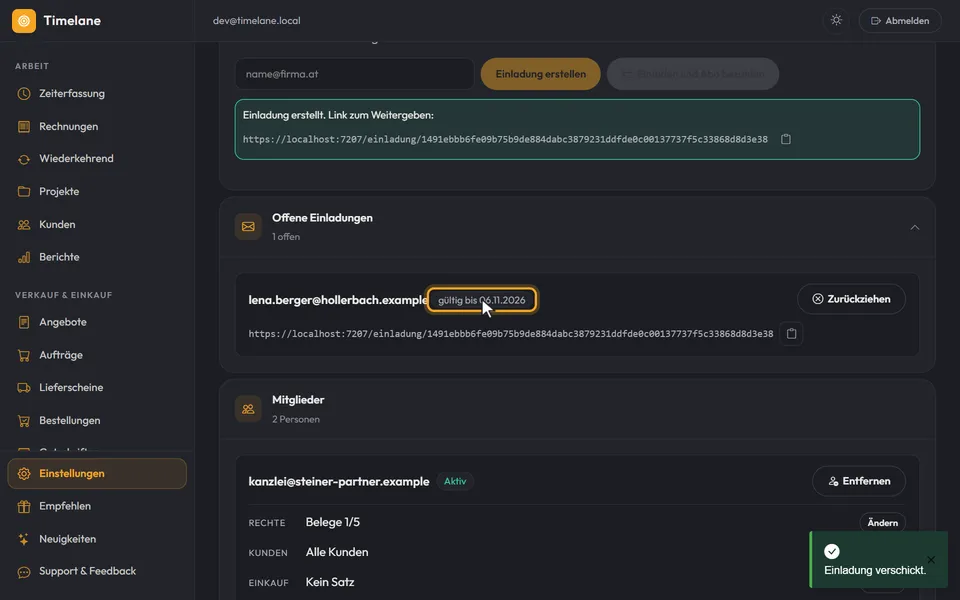960x600 pixels.
Task: Withdraw the invitation with the Zurückziehen button
Action: pos(851,299)
